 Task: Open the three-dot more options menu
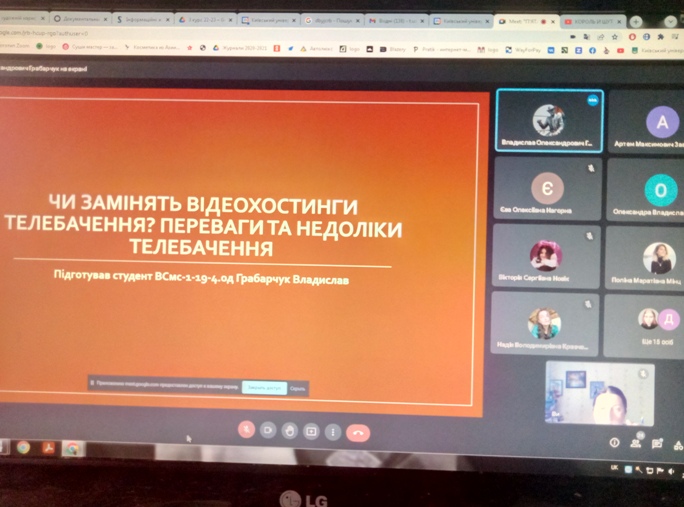333,432
